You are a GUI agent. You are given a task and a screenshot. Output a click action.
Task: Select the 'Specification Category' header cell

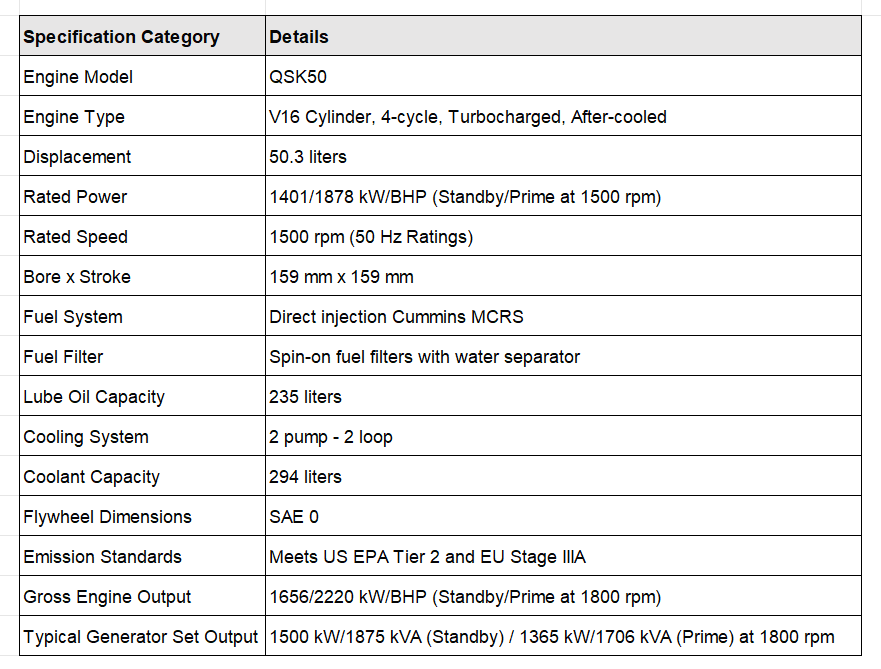click(x=142, y=36)
